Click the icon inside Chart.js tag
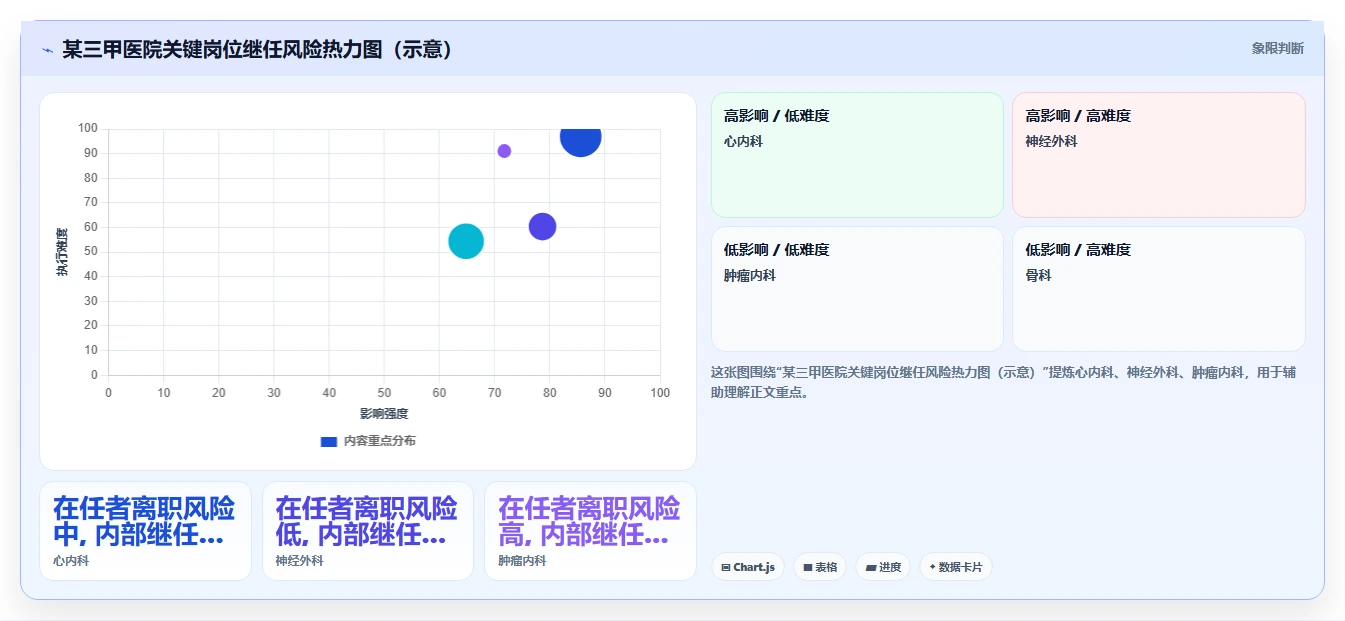Image resolution: width=1345 pixels, height=621 pixels. point(726,568)
